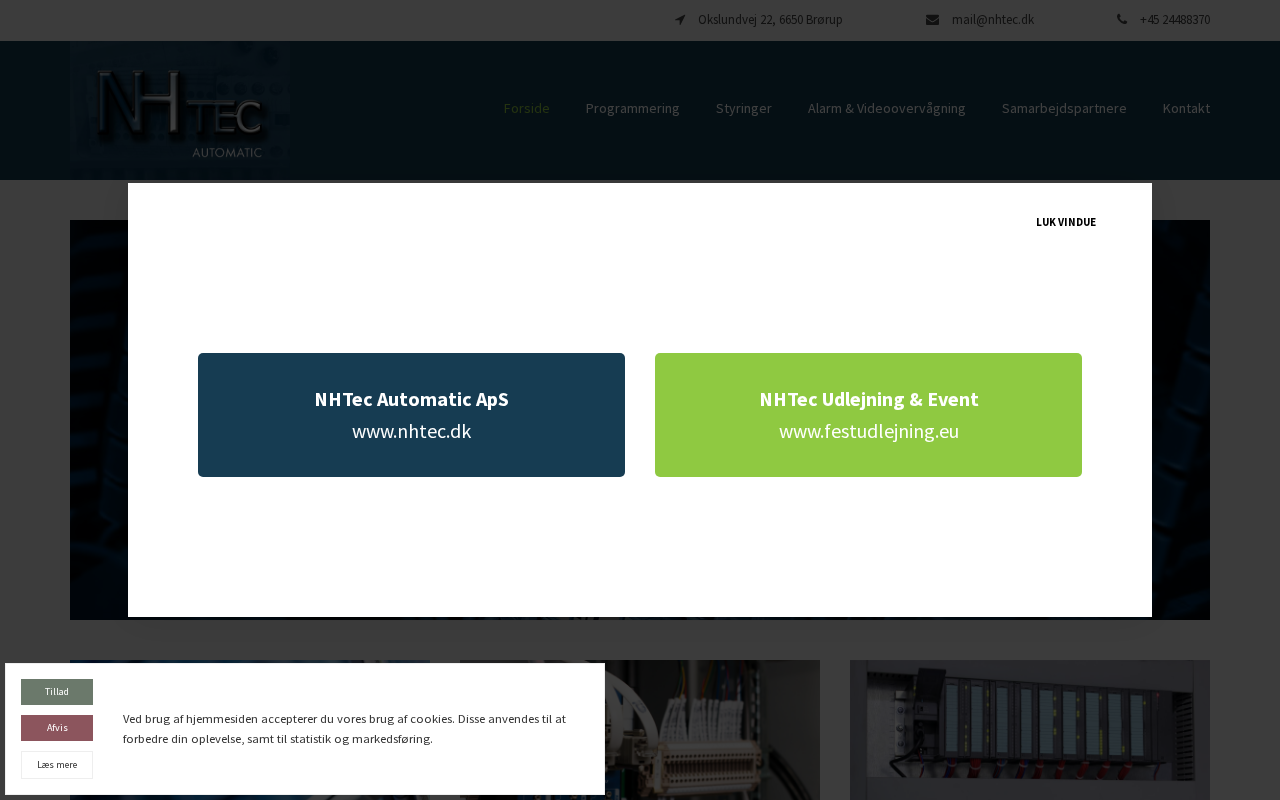Choose NHTec Automatic ApS www.nhtec.dk
This screenshot has width=1280, height=800.
411,415
